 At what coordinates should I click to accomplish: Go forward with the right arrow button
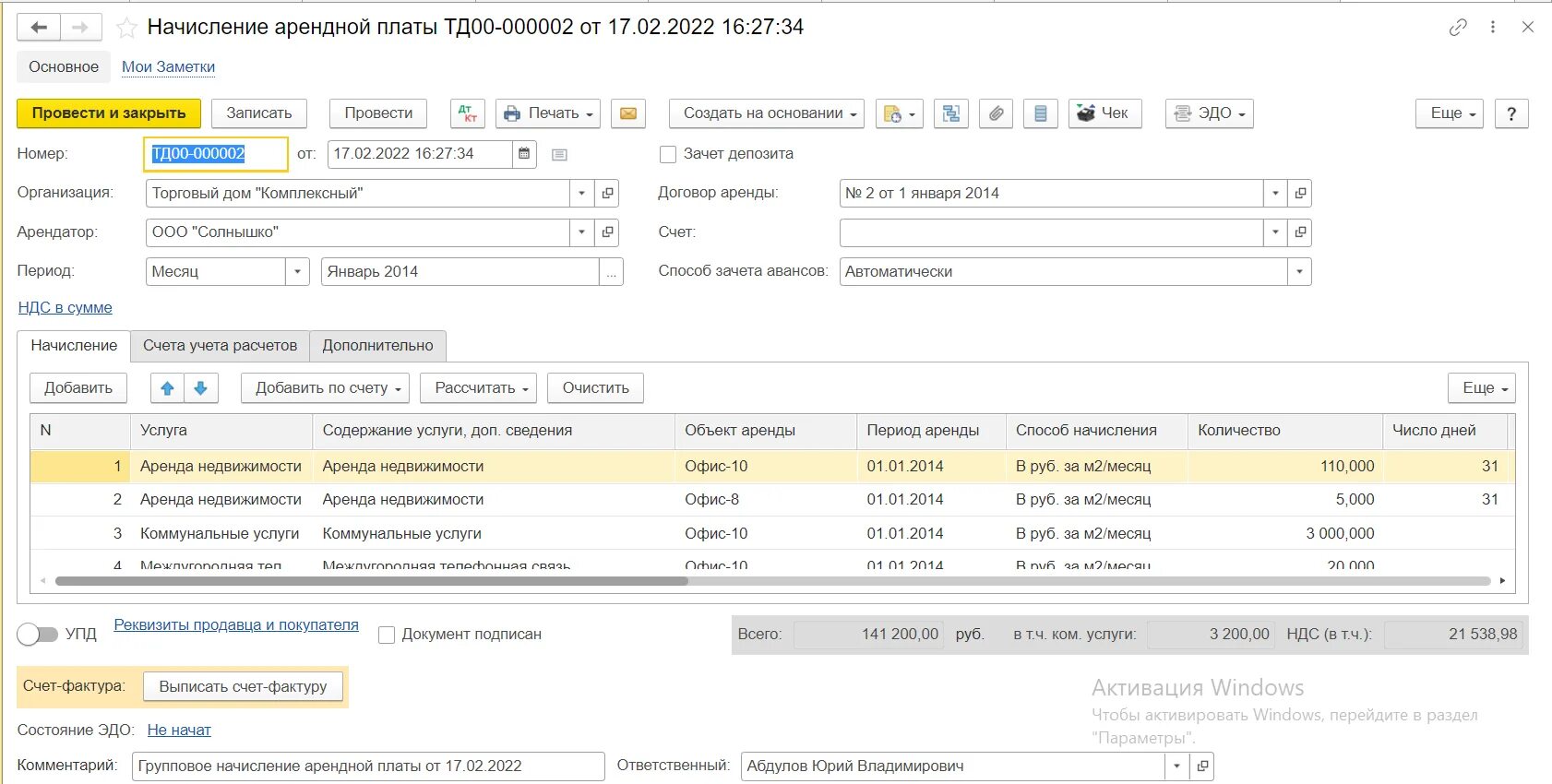(x=81, y=28)
